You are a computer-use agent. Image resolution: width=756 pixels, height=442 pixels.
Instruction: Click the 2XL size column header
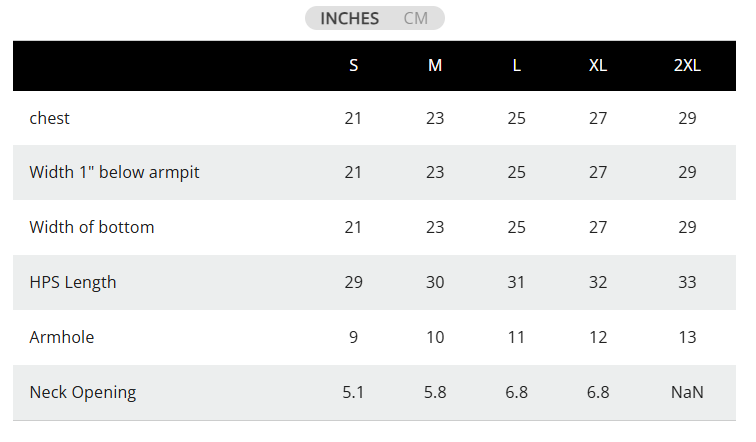[x=687, y=65]
